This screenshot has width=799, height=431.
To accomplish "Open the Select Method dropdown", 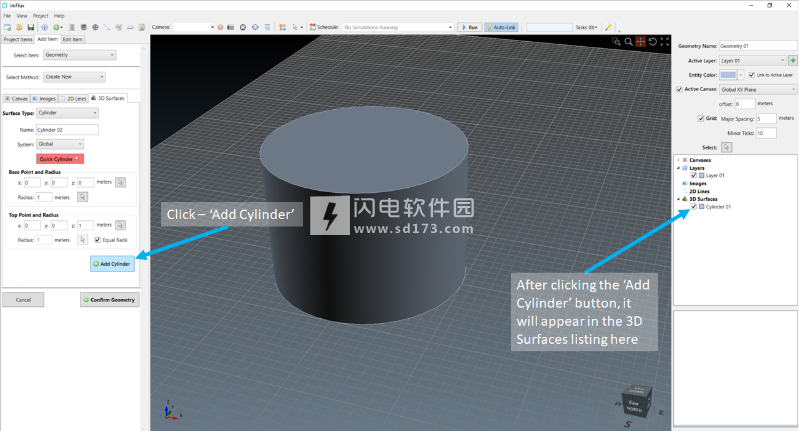I will pos(74,77).
